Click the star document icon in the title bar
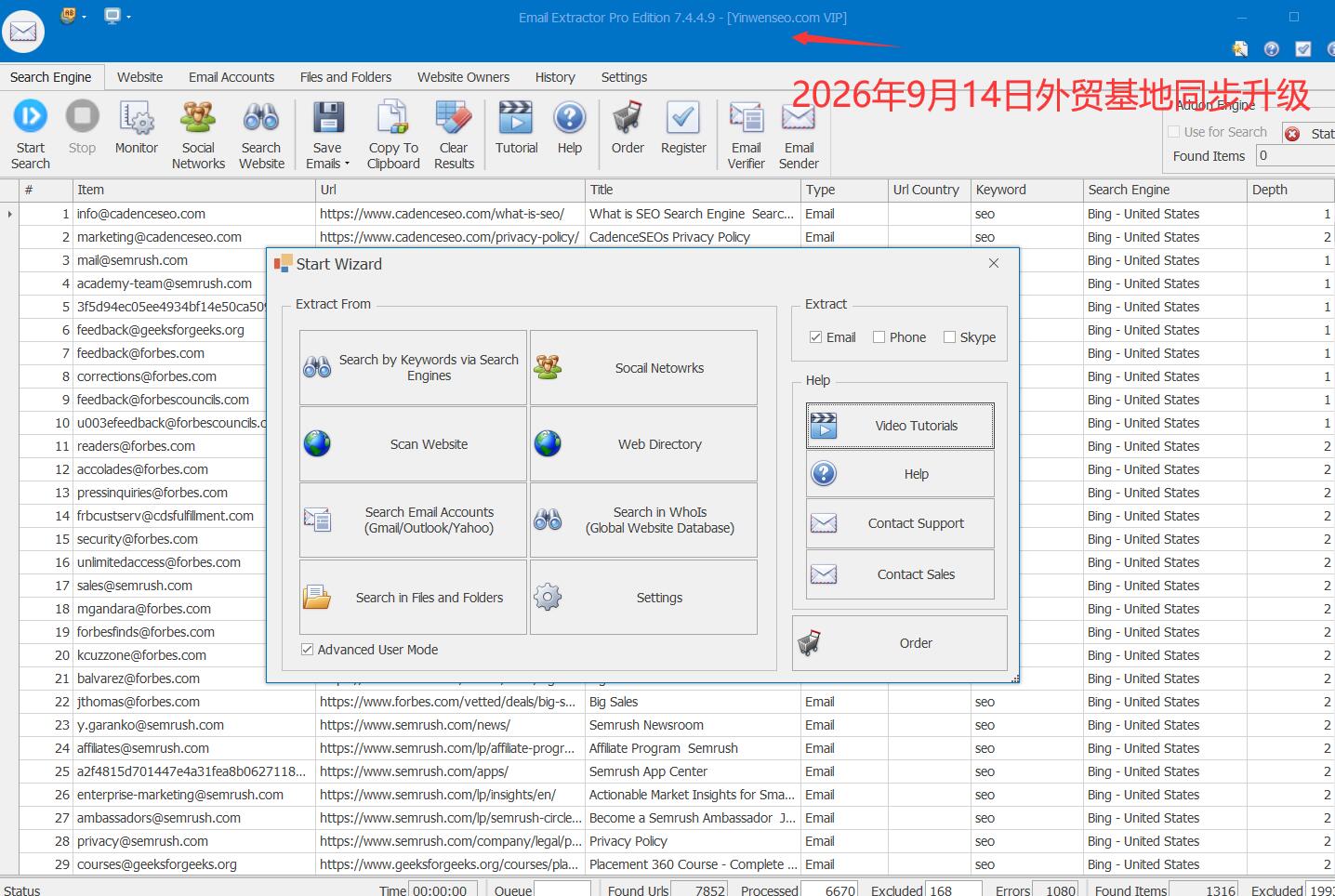The height and width of the screenshot is (896, 1335). pyautogui.click(x=1240, y=49)
